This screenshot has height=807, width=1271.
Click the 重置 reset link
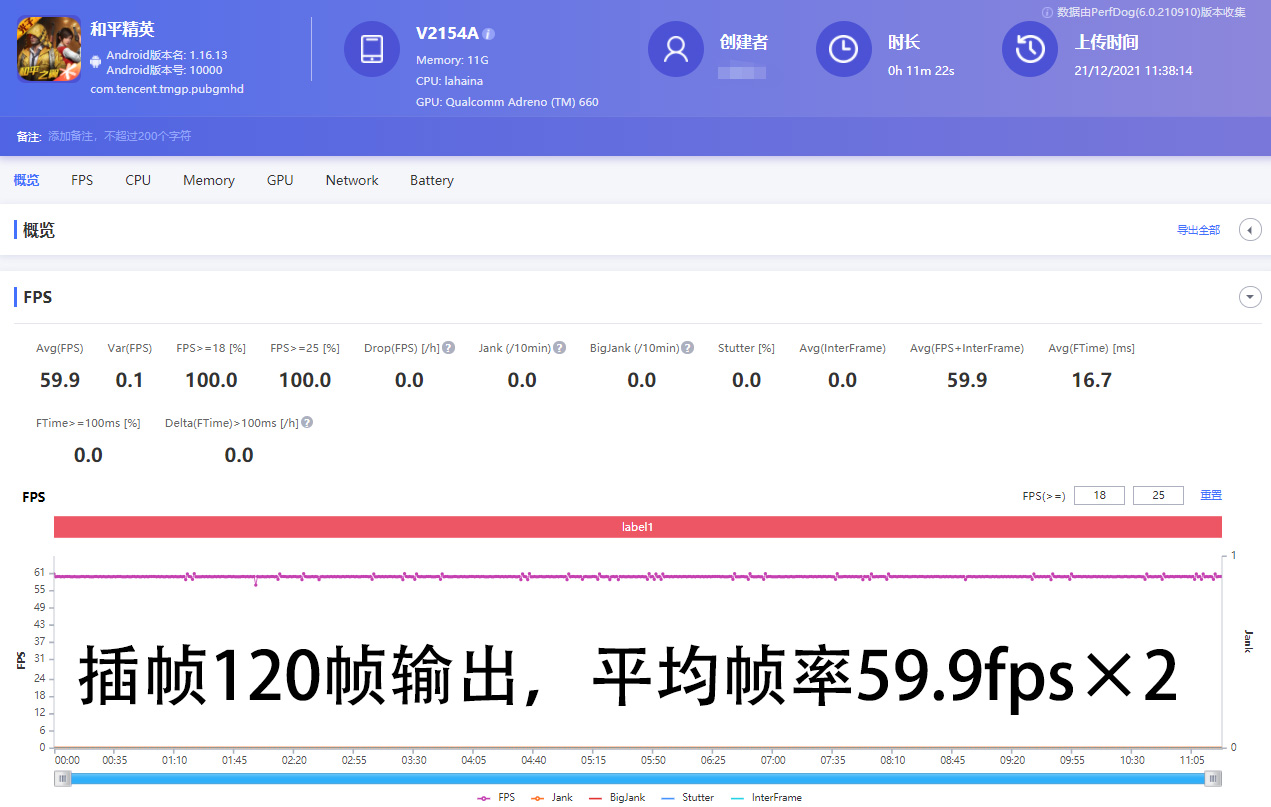(x=1210, y=494)
